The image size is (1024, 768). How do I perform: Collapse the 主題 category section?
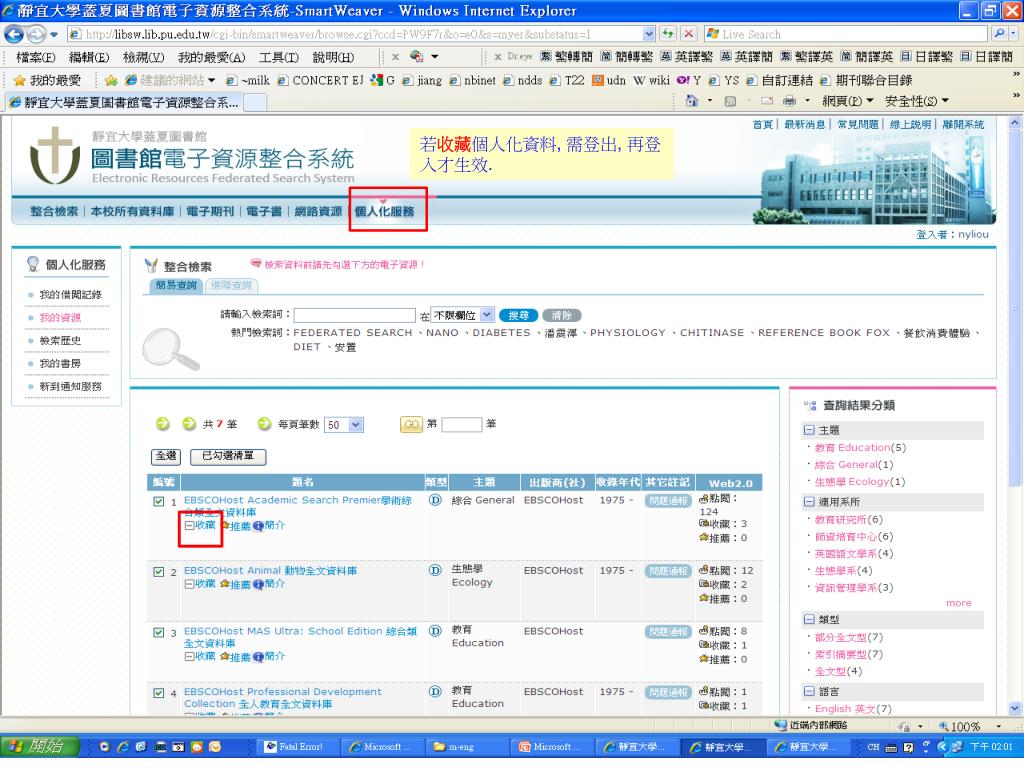pyautogui.click(x=809, y=430)
